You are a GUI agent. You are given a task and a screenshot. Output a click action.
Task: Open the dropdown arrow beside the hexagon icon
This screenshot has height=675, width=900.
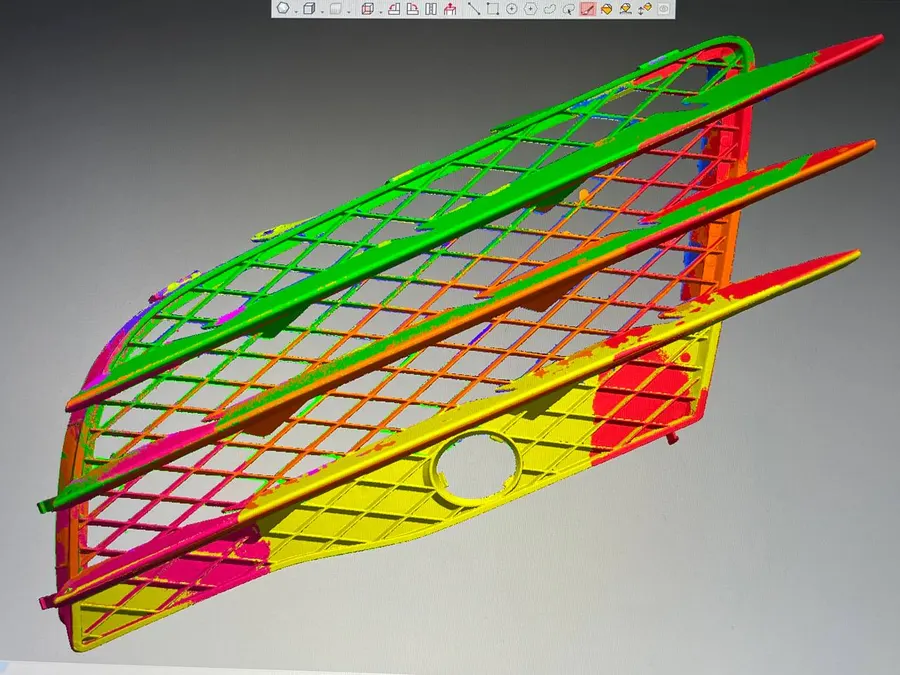(295, 11)
